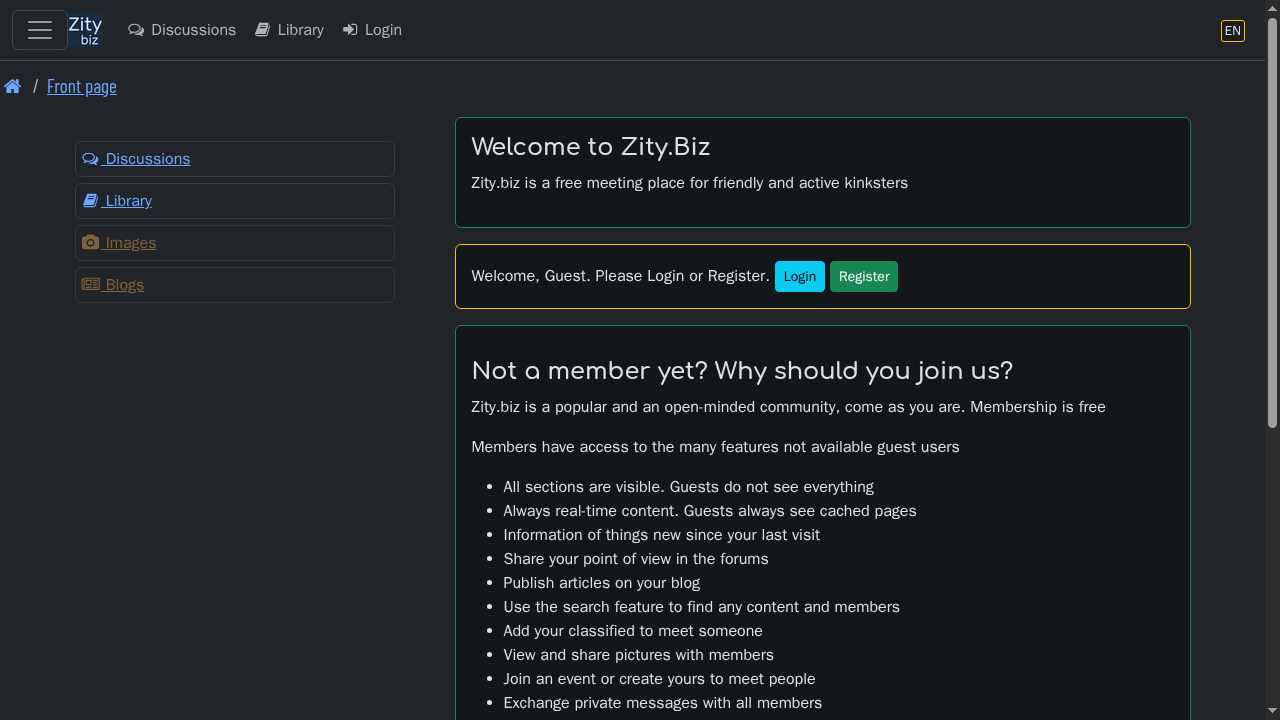
Task: Select the Login entry in the top navbar
Action: click(381, 29)
